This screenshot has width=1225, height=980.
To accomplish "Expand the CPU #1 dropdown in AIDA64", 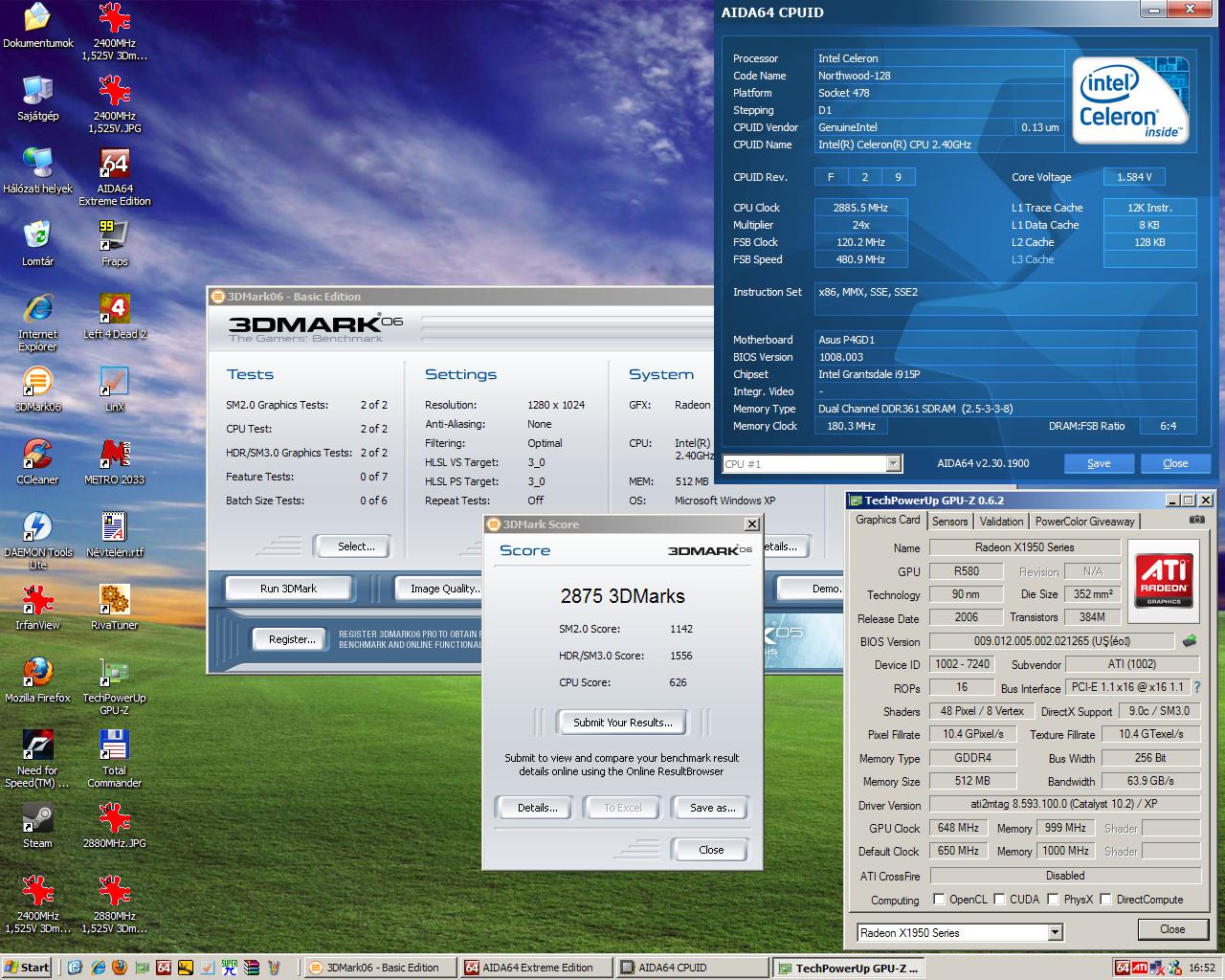I will coord(894,464).
